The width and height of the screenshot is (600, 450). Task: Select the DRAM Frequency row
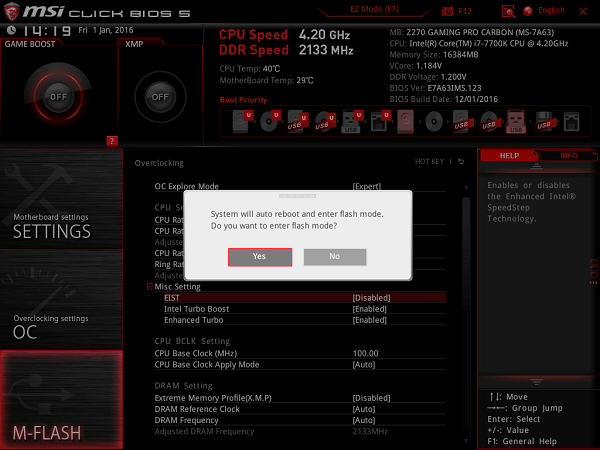(x=300, y=420)
